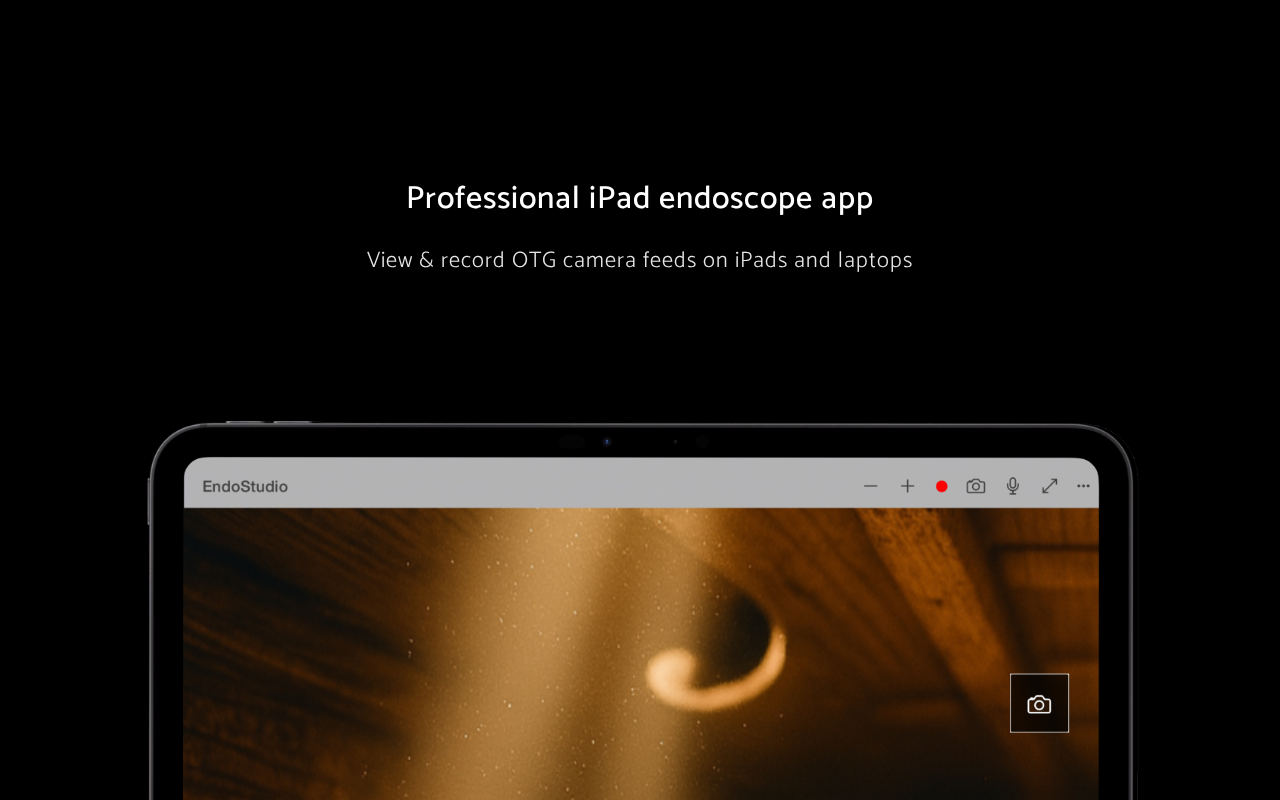
Task: Click the boxed camera capture button on the video
Action: click(1039, 703)
